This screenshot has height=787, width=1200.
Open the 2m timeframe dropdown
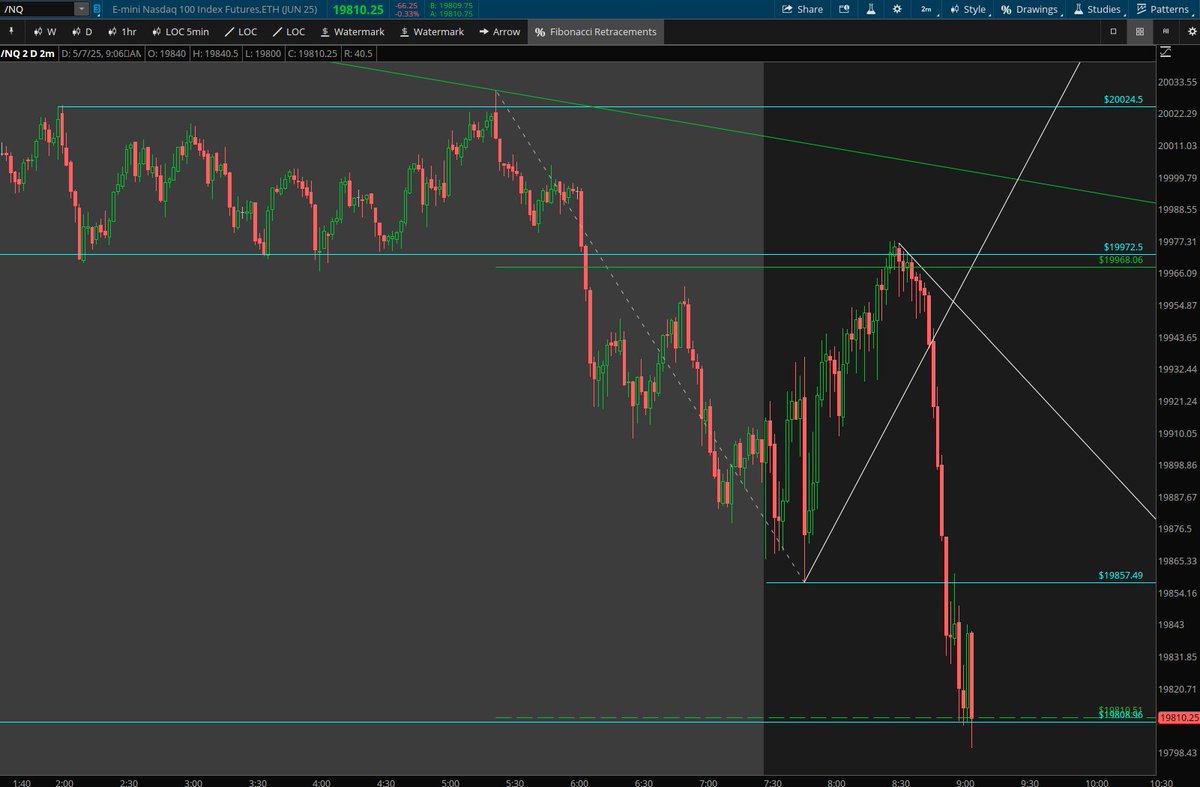[929, 9]
